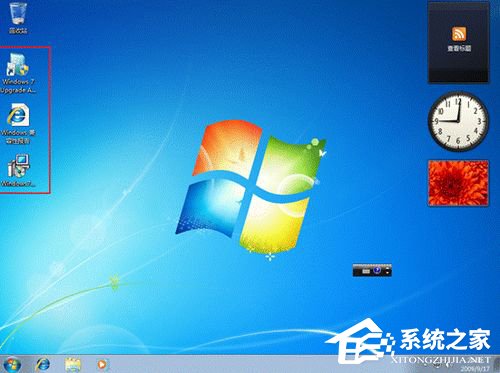Click the analog clock gadget
Screen dimensions: 500x373
pyautogui.click(x=458, y=121)
